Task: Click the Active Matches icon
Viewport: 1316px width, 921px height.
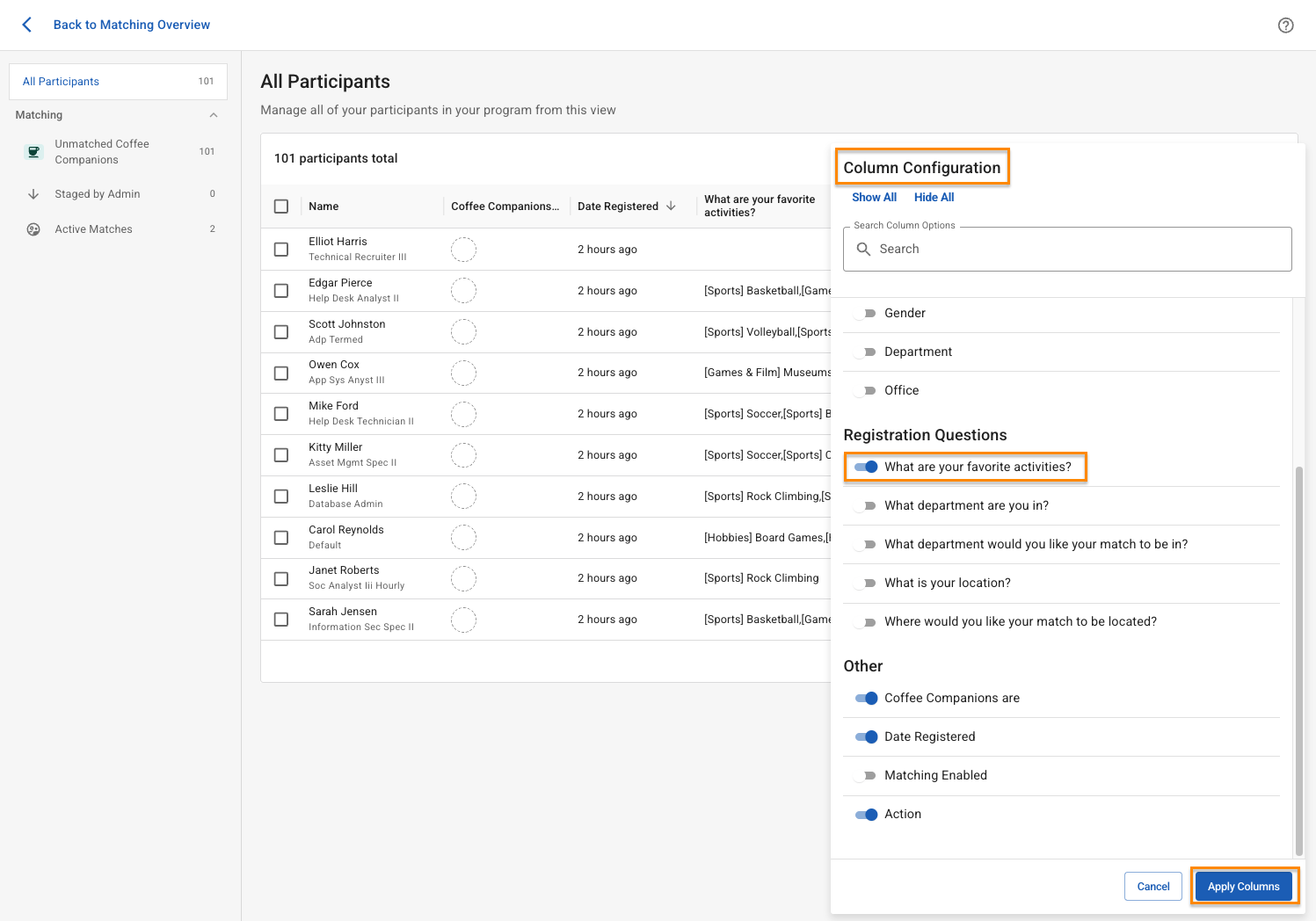Action: (x=33, y=229)
